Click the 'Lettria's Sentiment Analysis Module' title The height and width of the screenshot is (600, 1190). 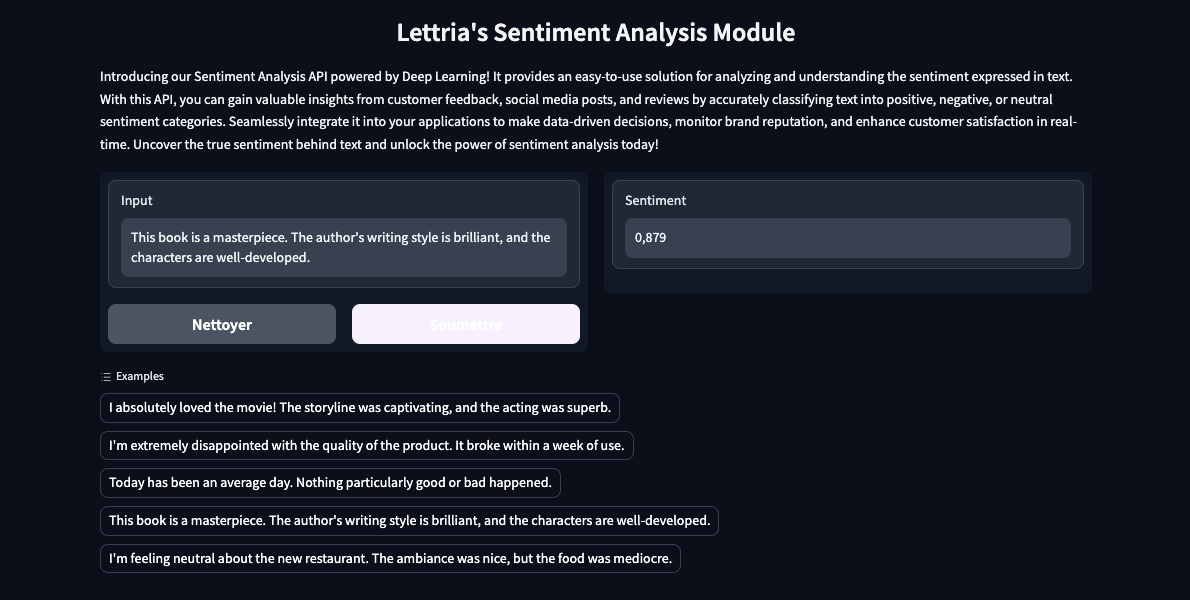(x=595, y=33)
